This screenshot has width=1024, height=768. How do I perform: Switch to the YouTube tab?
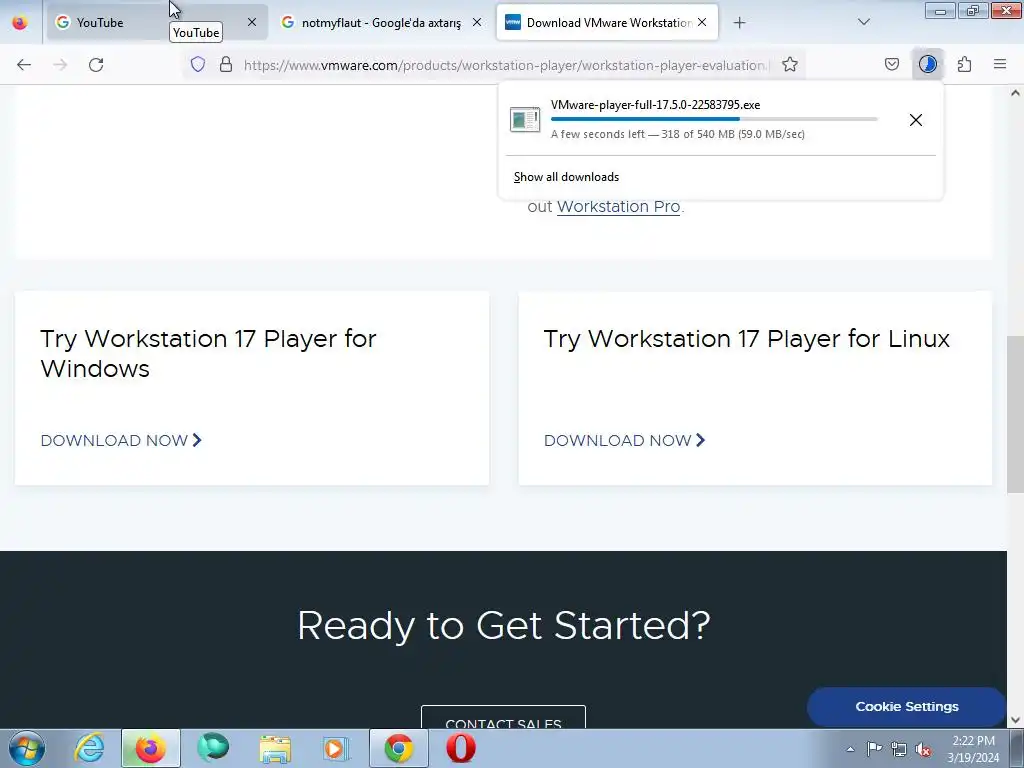[x=157, y=23]
